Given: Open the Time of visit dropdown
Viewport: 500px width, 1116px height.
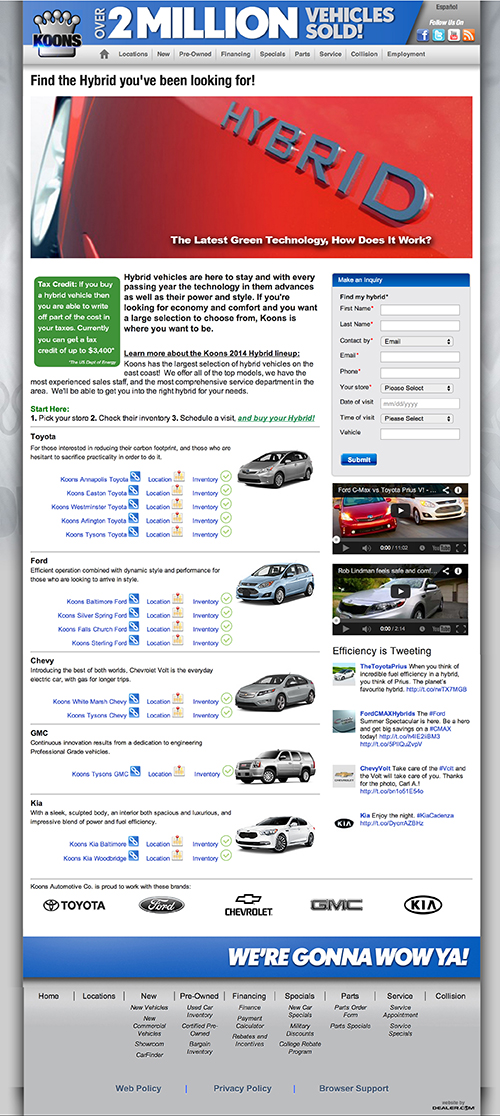Looking at the screenshot, I should 417,418.
